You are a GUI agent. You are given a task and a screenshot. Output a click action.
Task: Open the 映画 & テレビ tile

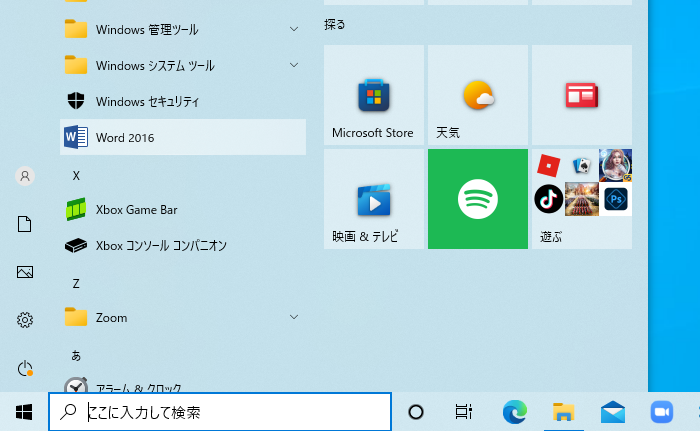click(374, 199)
